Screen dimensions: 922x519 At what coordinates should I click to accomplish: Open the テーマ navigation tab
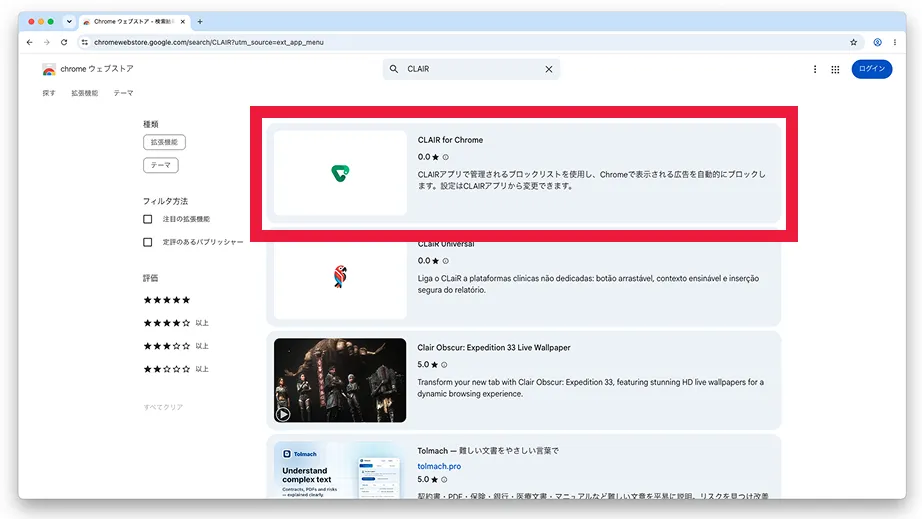tap(123, 93)
